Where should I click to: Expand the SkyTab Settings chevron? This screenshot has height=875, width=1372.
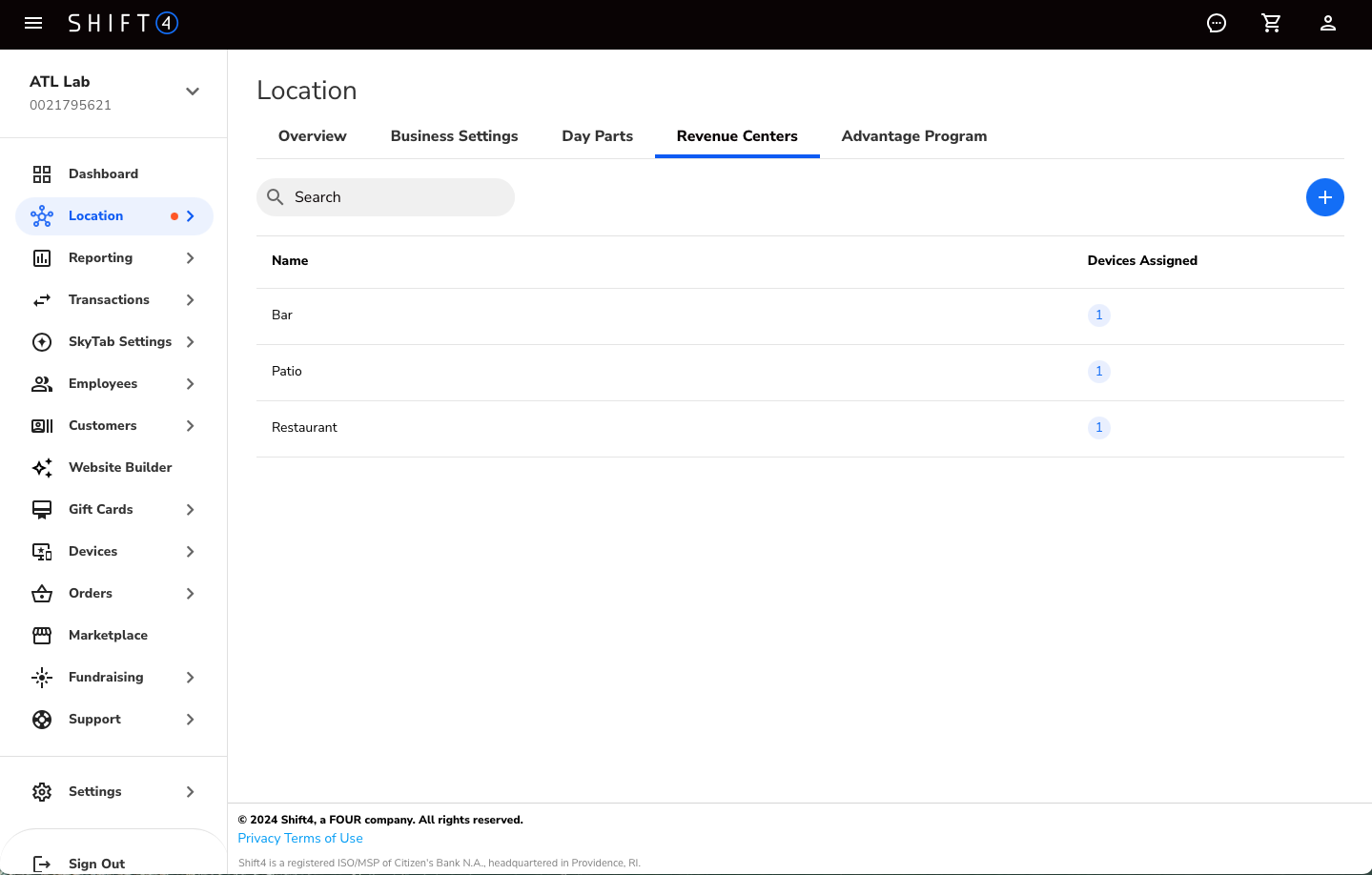pos(191,342)
